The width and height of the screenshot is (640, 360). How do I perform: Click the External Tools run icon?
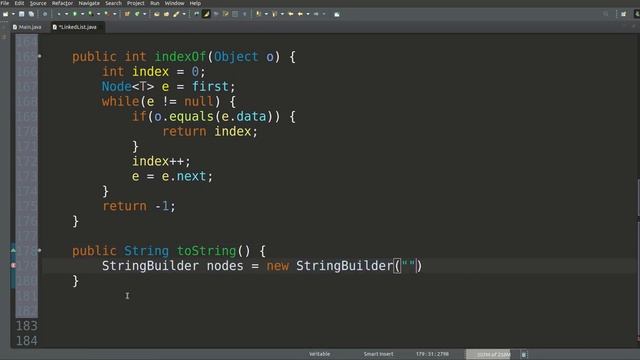coord(106,14)
